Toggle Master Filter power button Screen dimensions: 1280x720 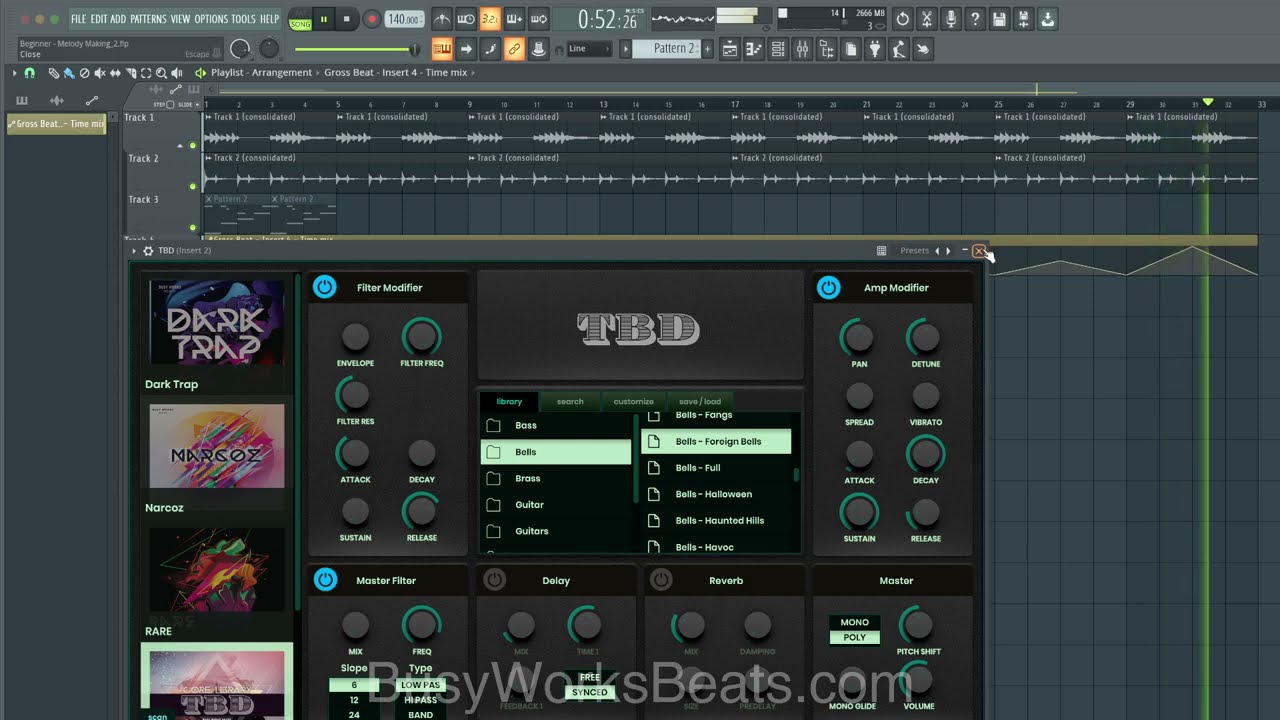(324, 580)
